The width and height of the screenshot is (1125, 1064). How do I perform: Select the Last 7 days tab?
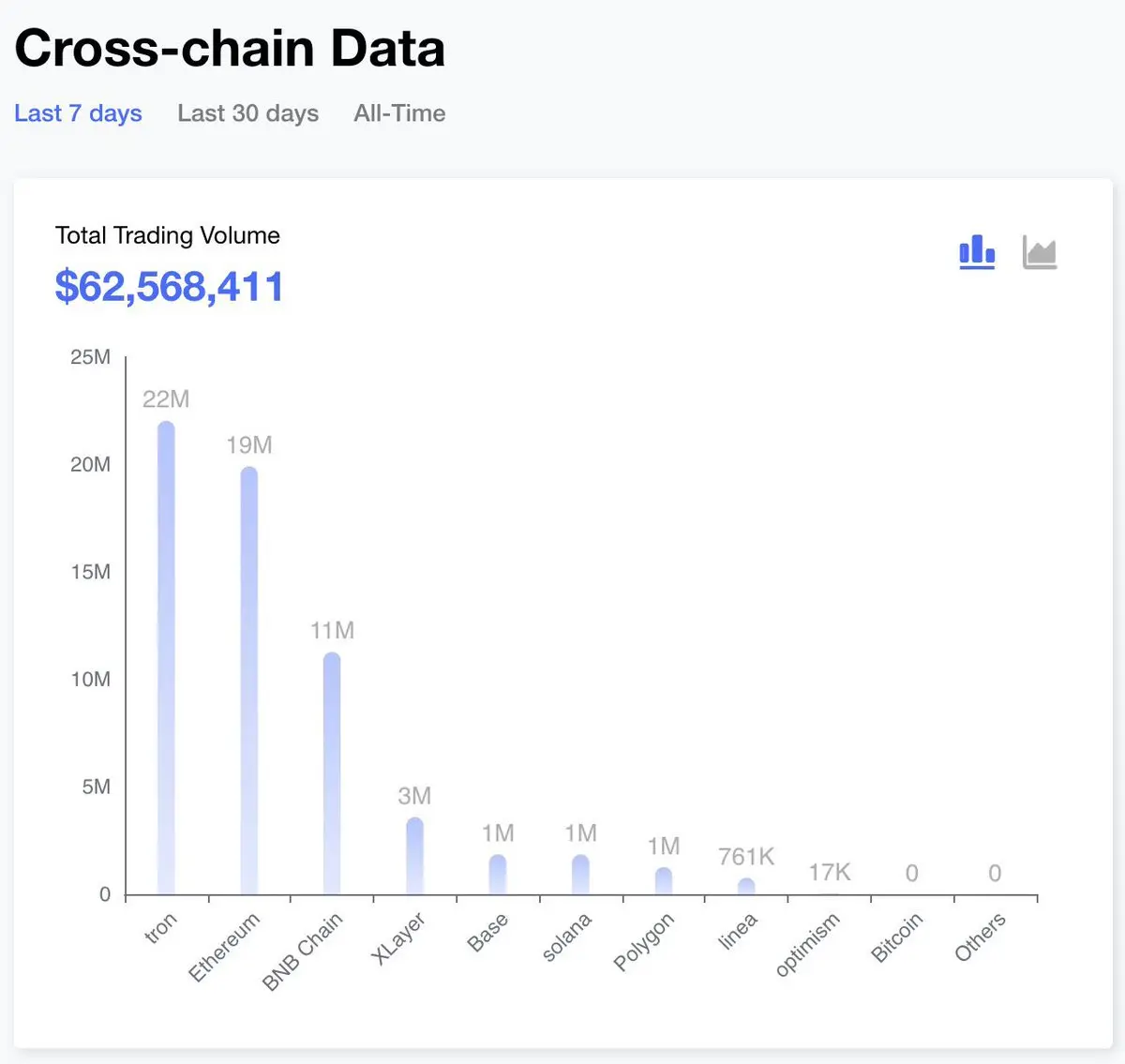pyautogui.click(x=78, y=113)
